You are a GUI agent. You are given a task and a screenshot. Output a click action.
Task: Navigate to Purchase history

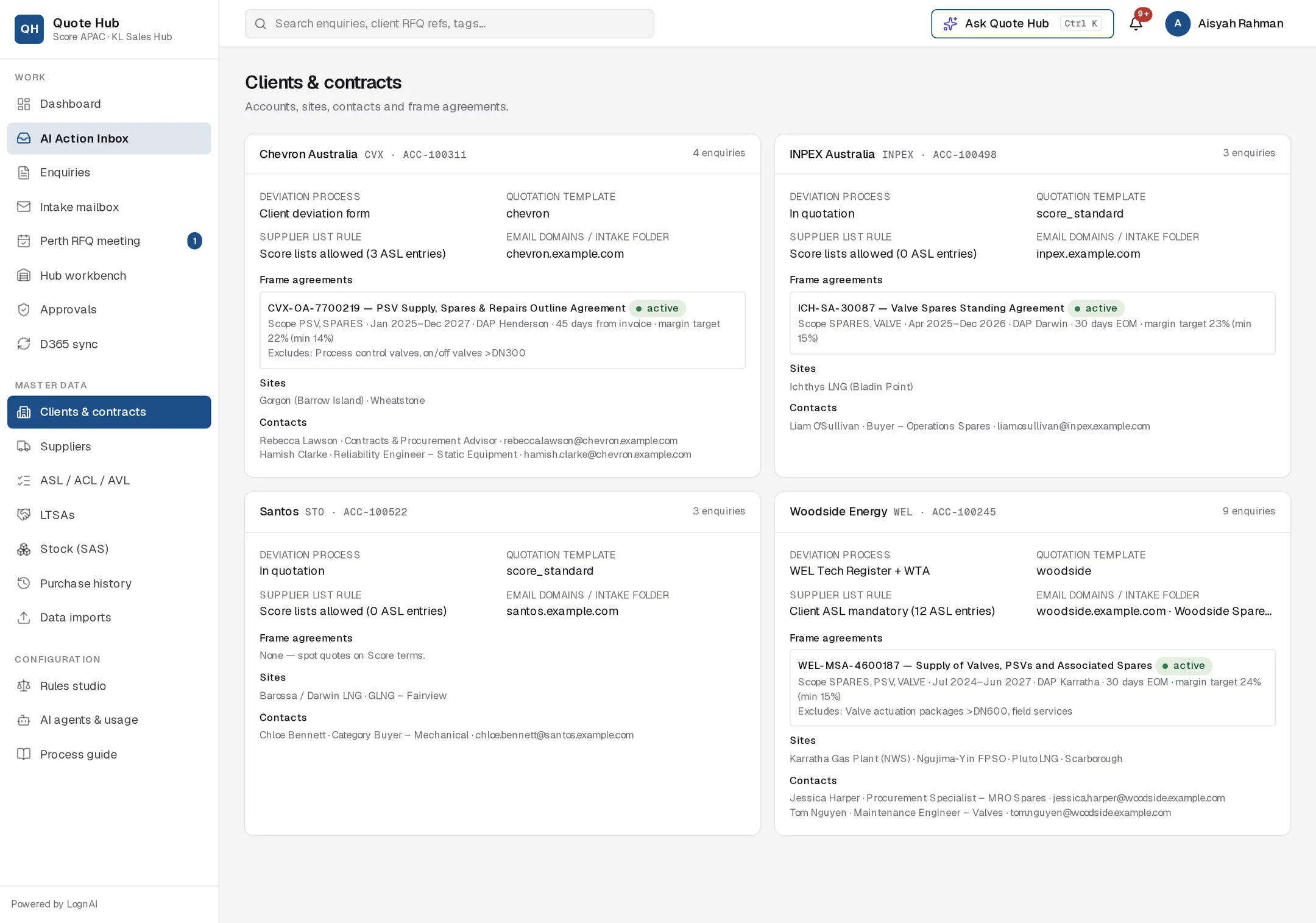pyautogui.click(x=109, y=583)
